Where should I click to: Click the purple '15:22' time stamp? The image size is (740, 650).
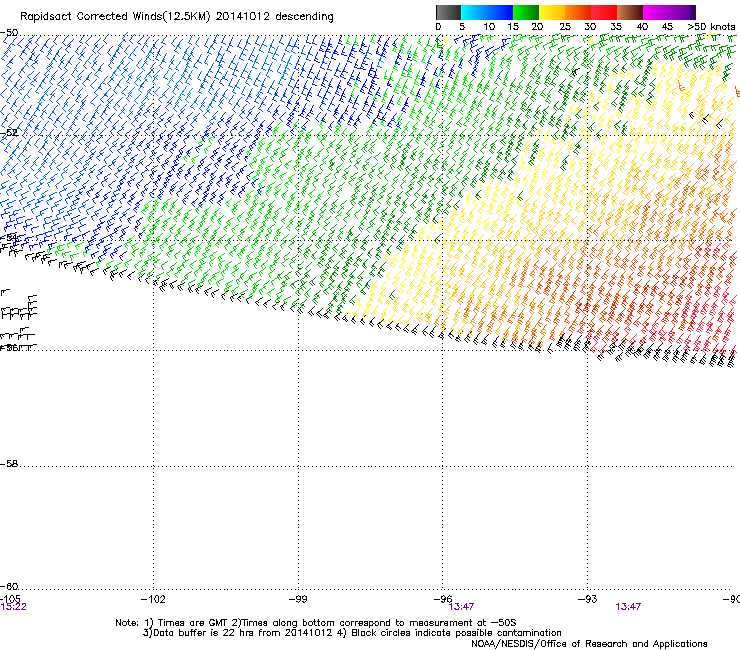pyautogui.click(x=13, y=607)
